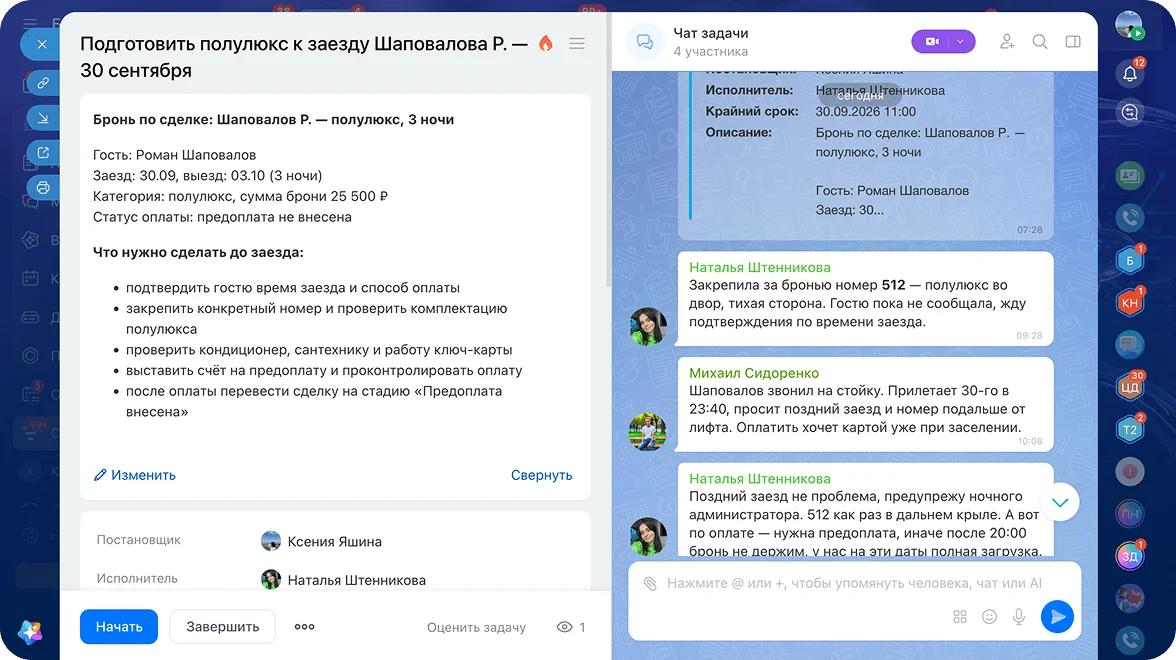
Task: Click Михаил Сидоренко name in chat
Action: [754, 373]
